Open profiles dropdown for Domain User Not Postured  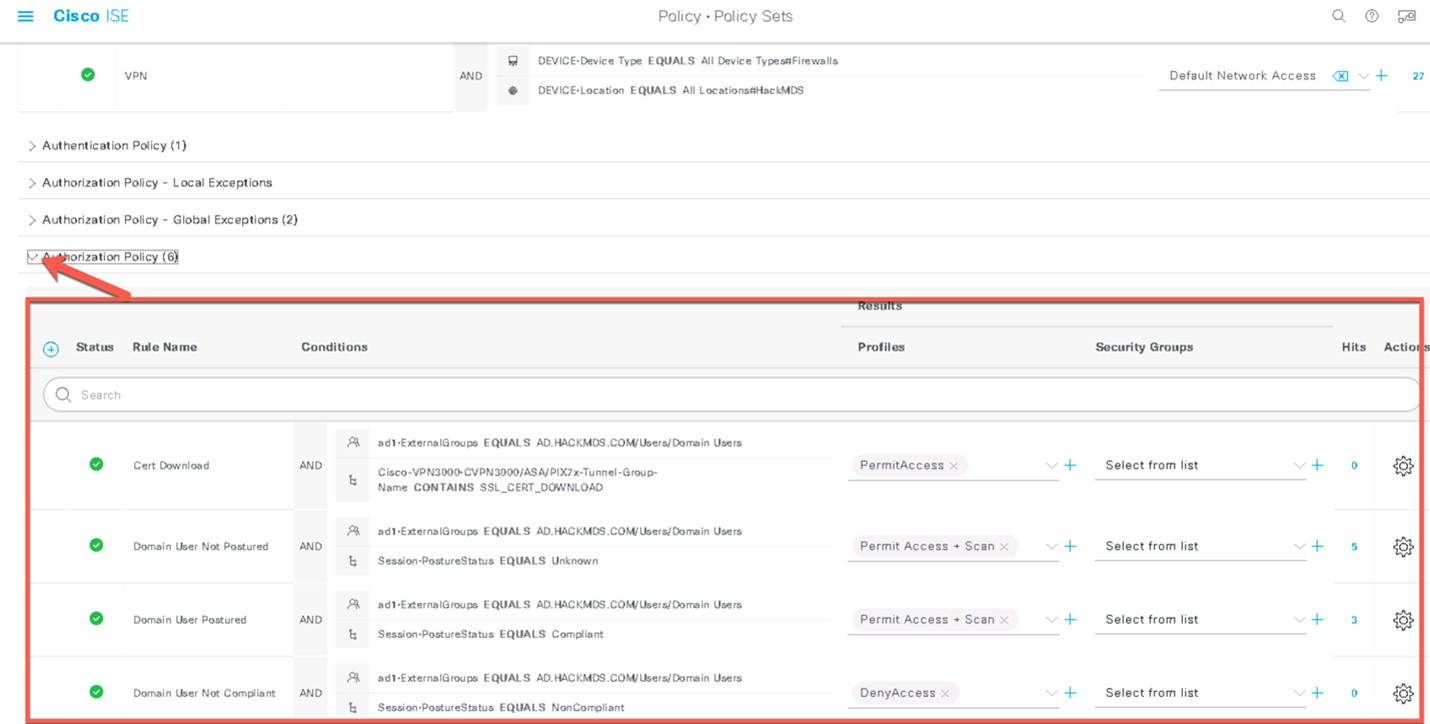[1051, 547]
